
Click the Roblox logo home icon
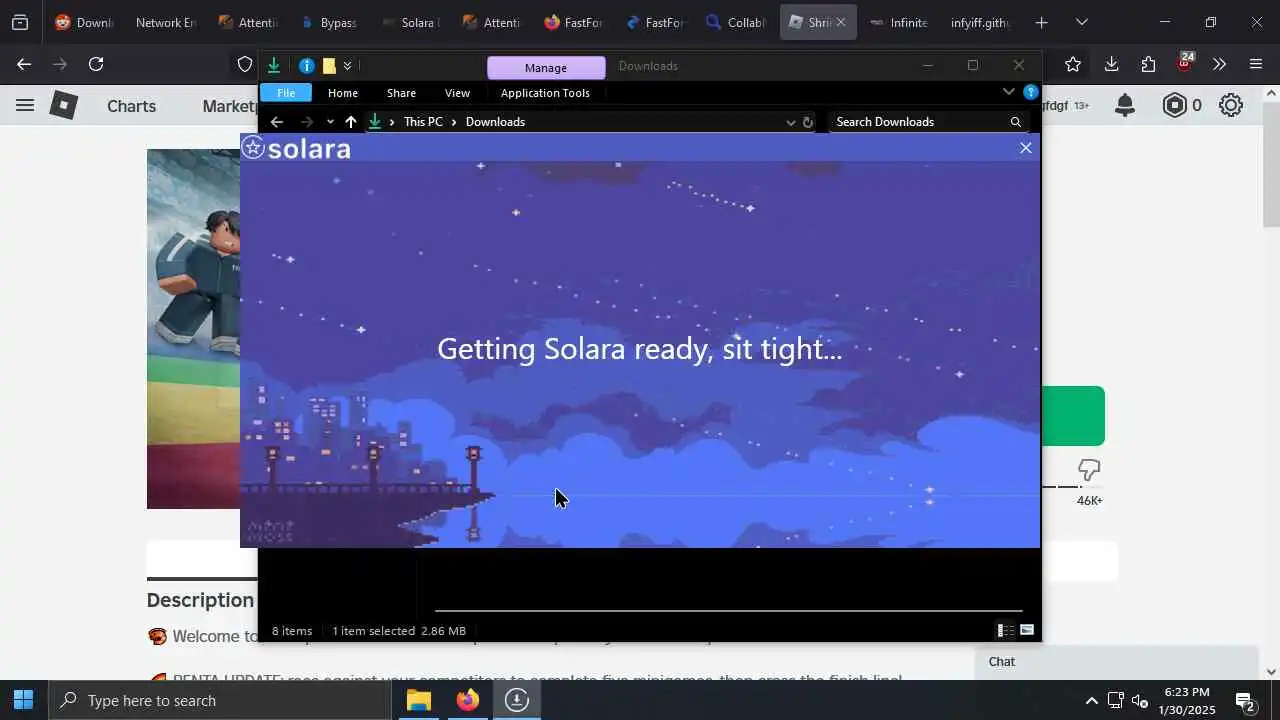point(64,105)
